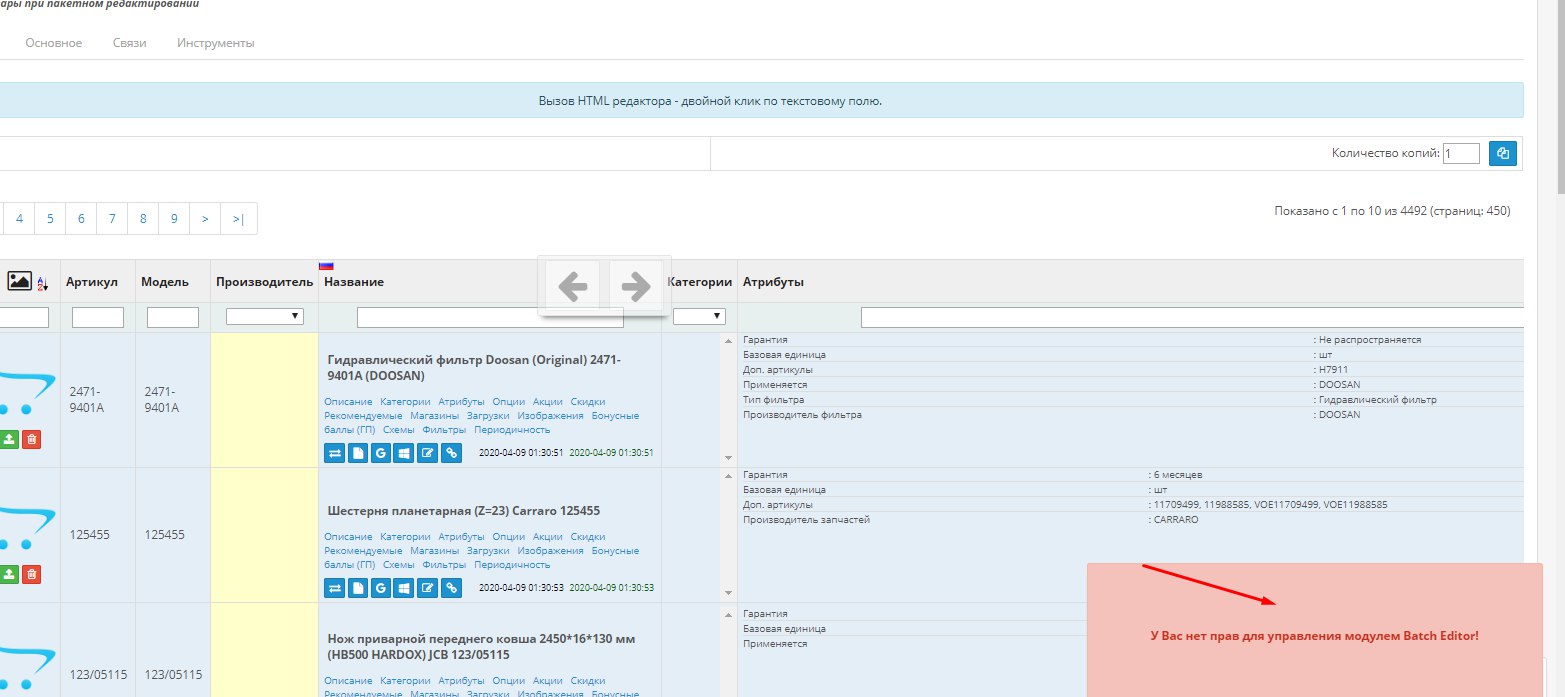Click the copy products icon beside Количество копий
Screen dimensions: 1565x697
[x=1503, y=153]
